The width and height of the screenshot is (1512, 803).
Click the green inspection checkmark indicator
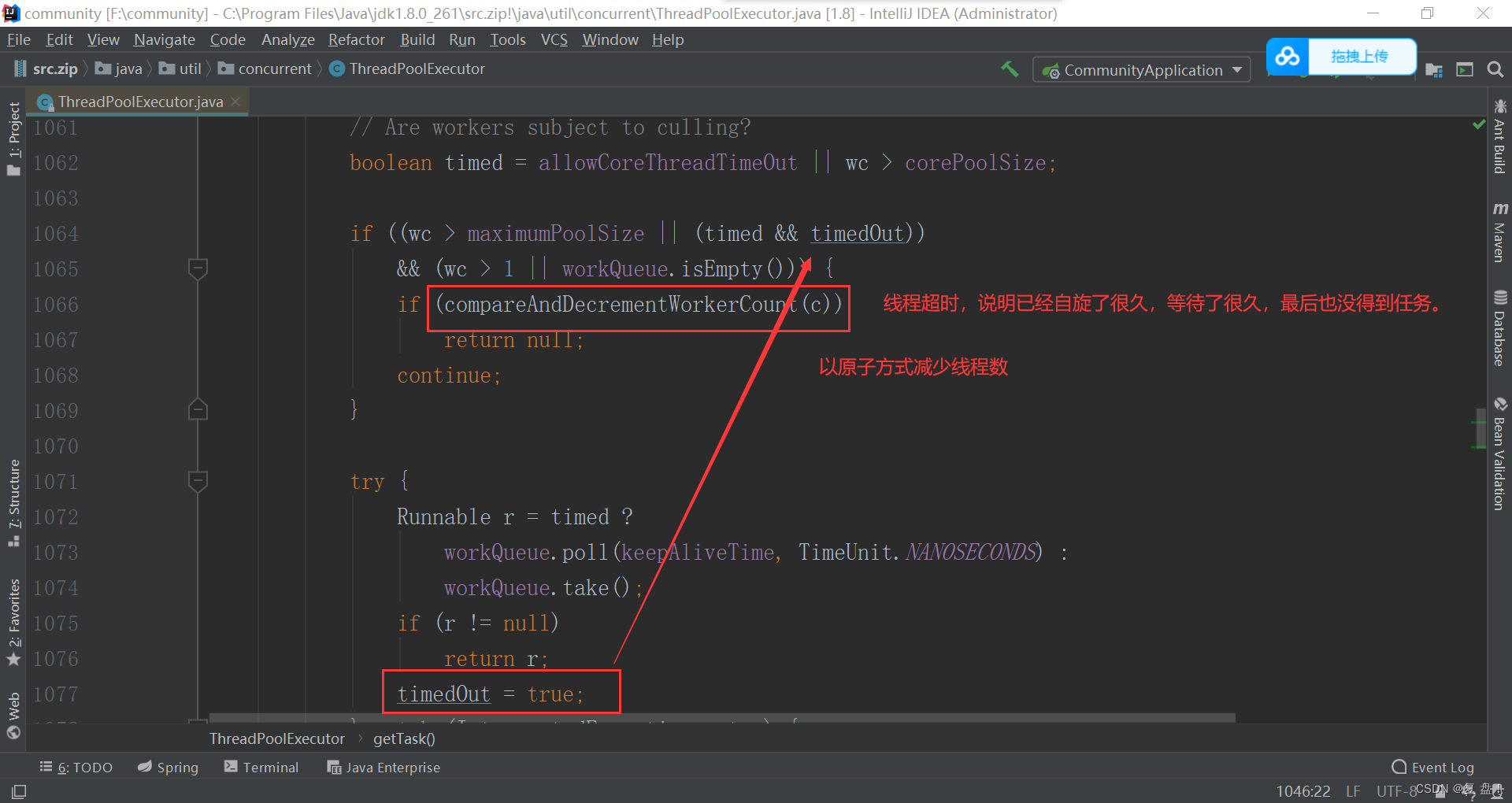pos(1478,124)
